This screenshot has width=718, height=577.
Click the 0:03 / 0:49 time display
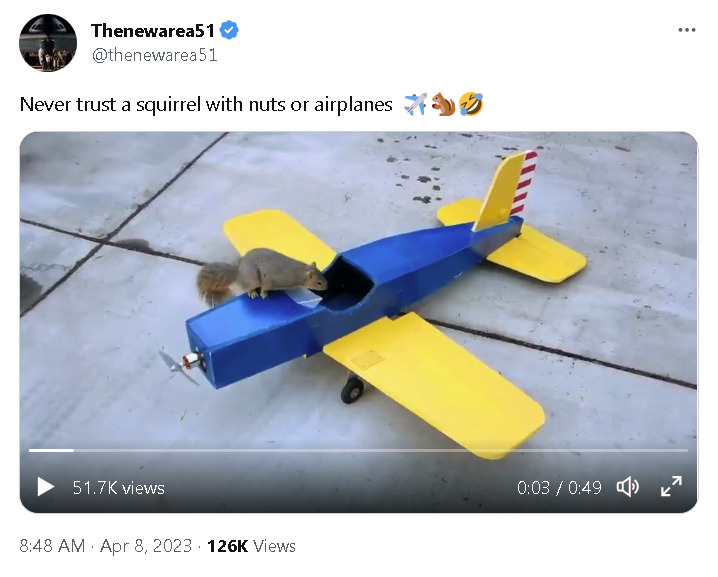click(559, 488)
